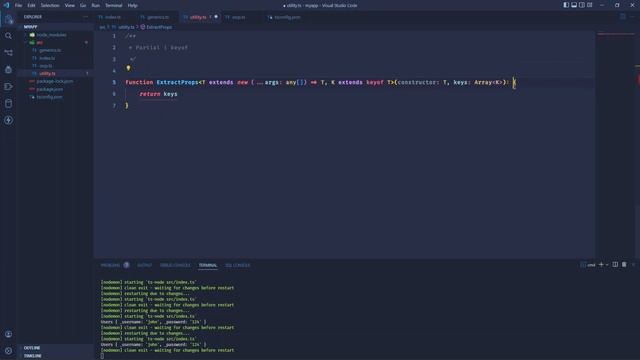Image resolution: width=640 pixels, height=360 pixels.
Task: Switch to the fourth .ts editor tab
Action: click(x=242, y=17)
